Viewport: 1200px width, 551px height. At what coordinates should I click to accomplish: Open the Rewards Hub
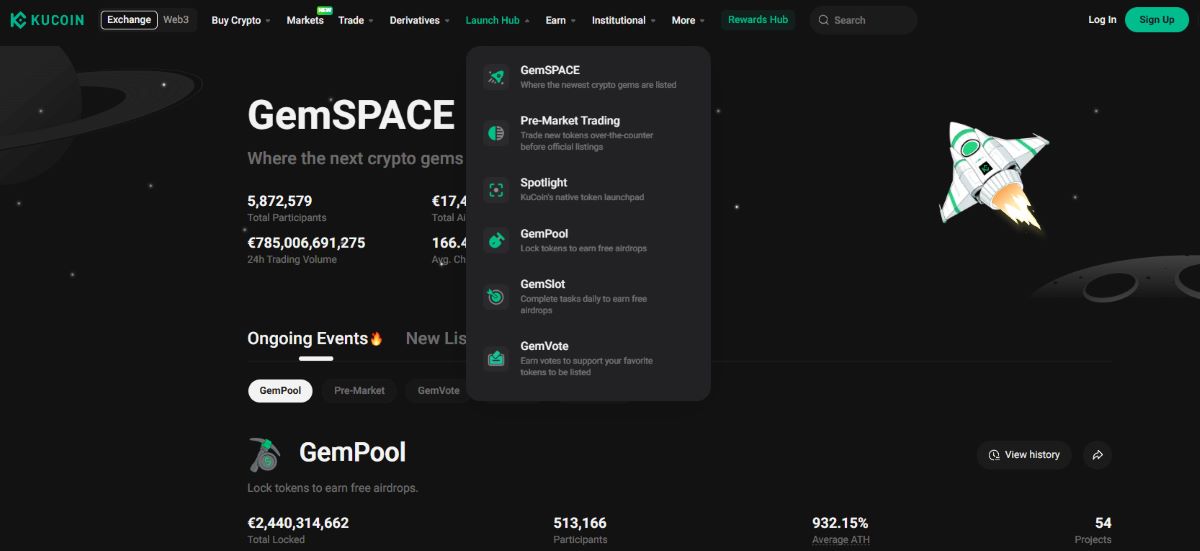pos(758,20)
